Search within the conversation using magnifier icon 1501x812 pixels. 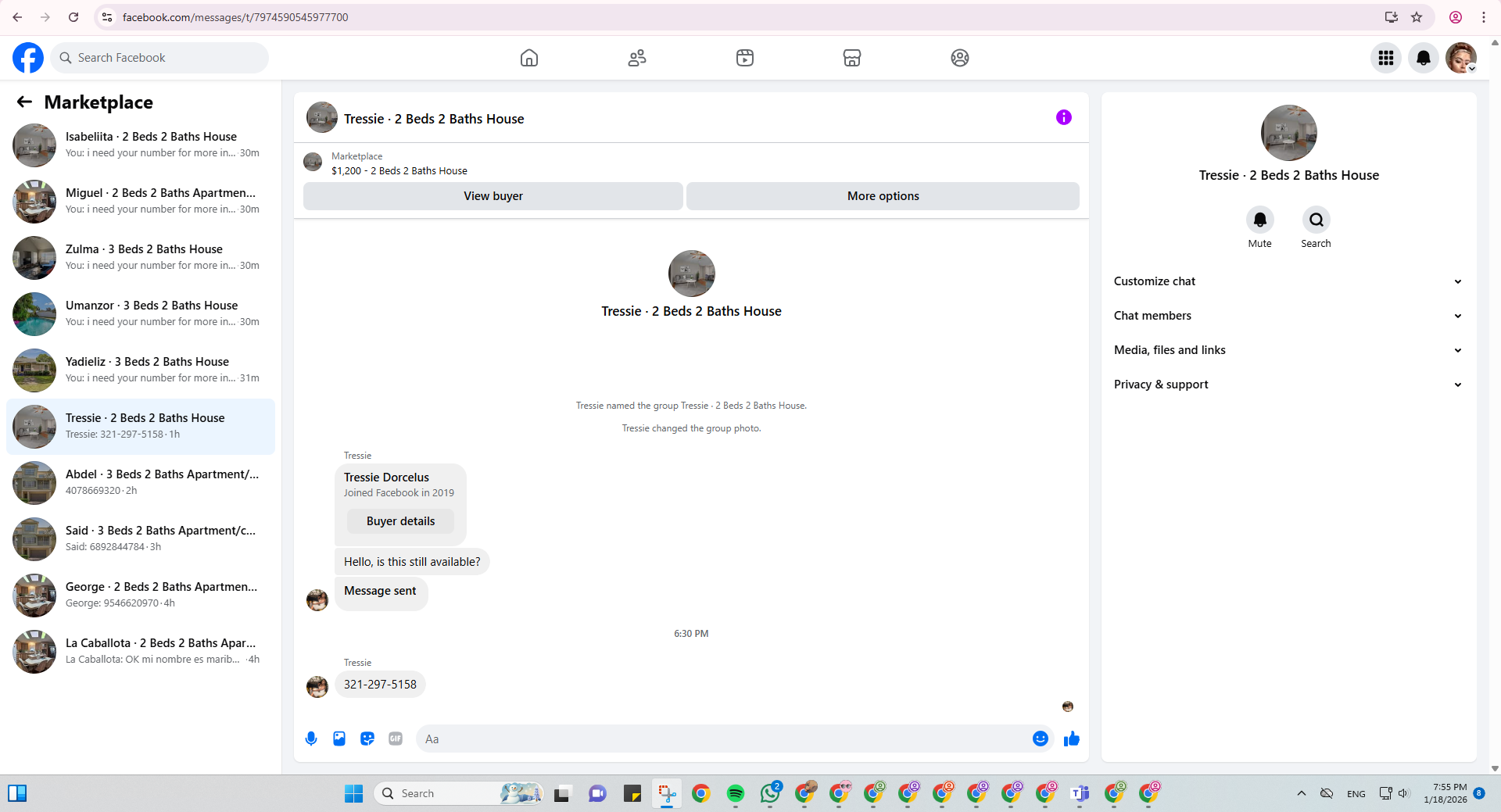coord(1317,220)
